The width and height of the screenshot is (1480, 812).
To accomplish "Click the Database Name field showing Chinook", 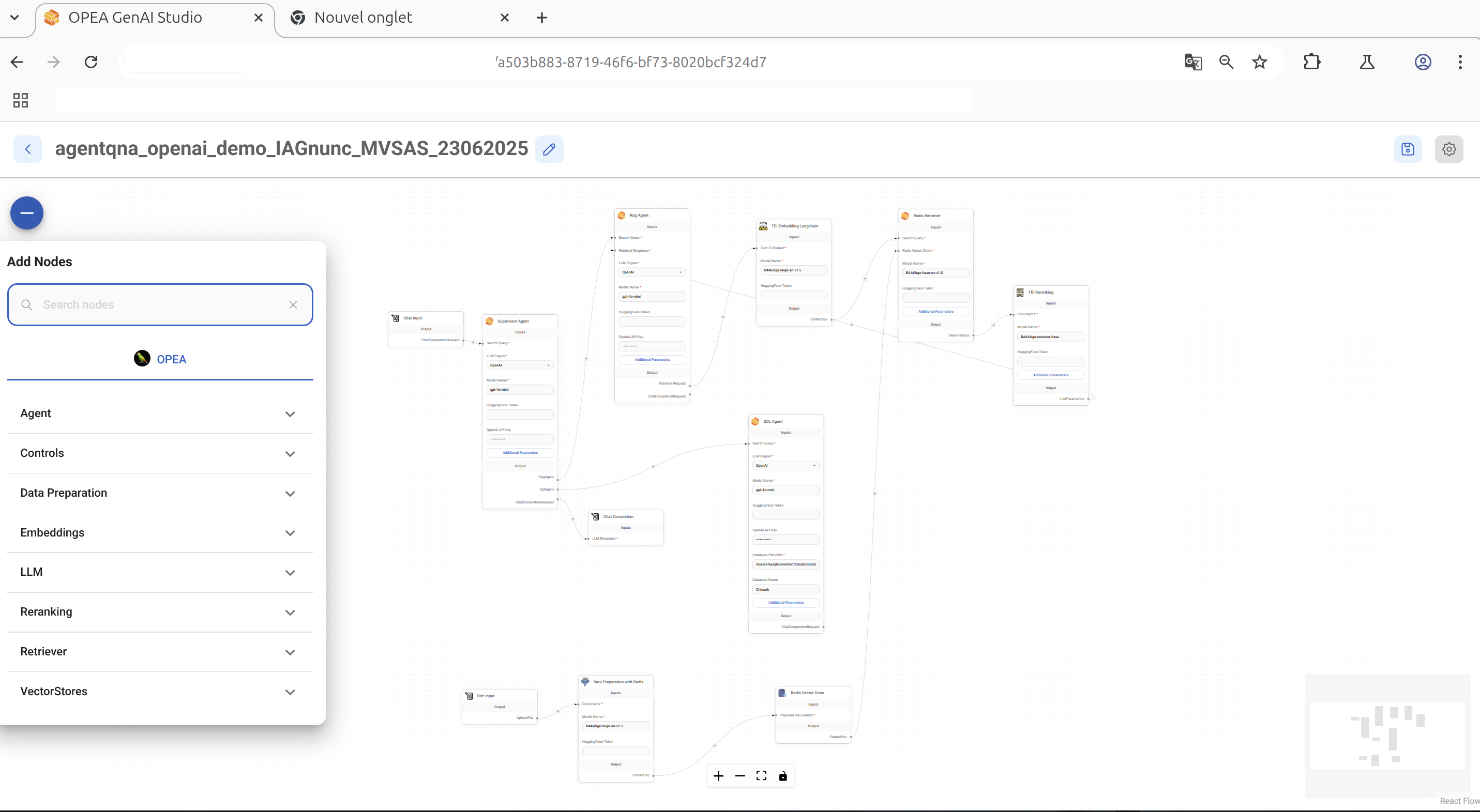I will click(786, 589).
